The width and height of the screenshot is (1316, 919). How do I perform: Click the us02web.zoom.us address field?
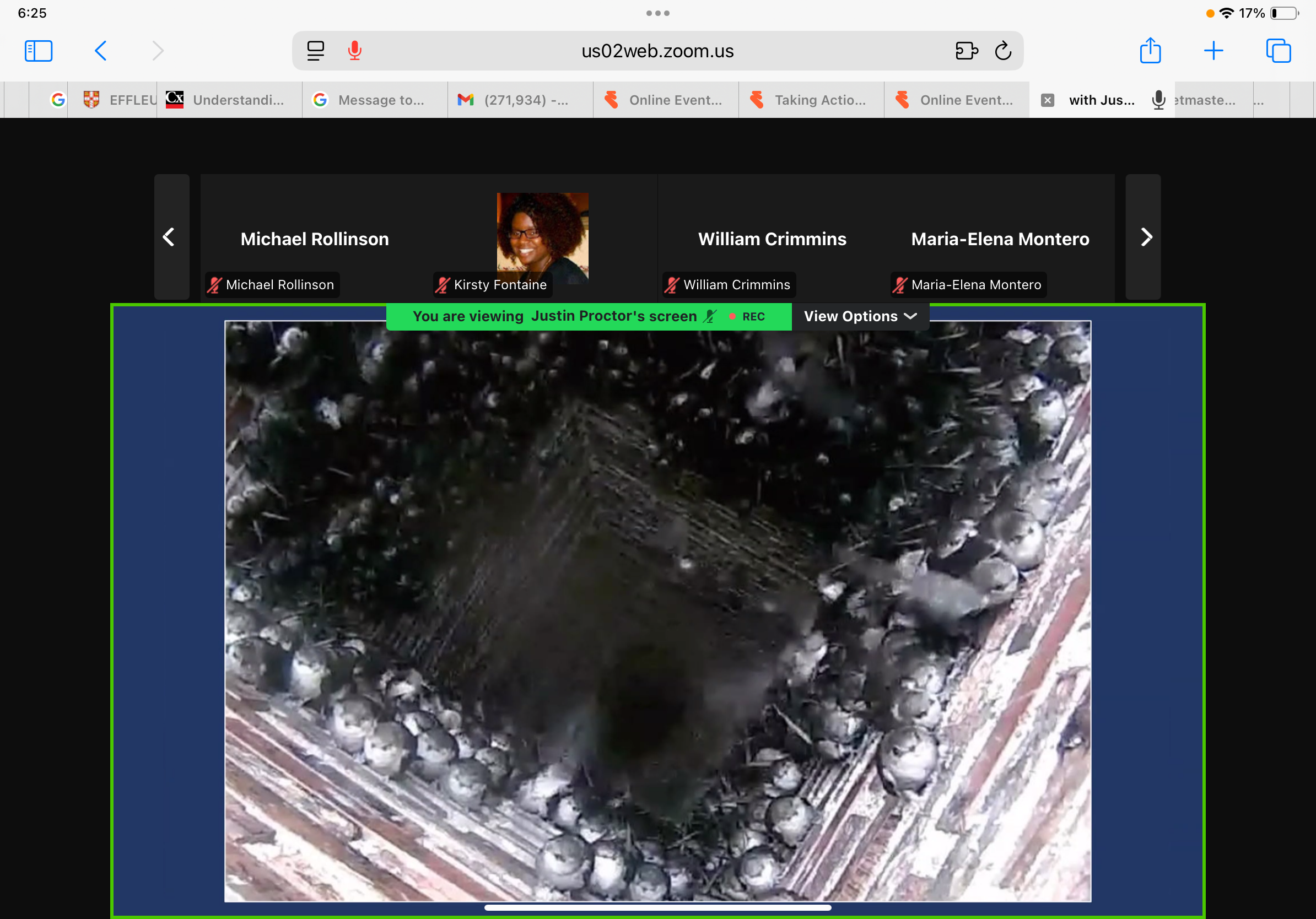pos(657,51)
